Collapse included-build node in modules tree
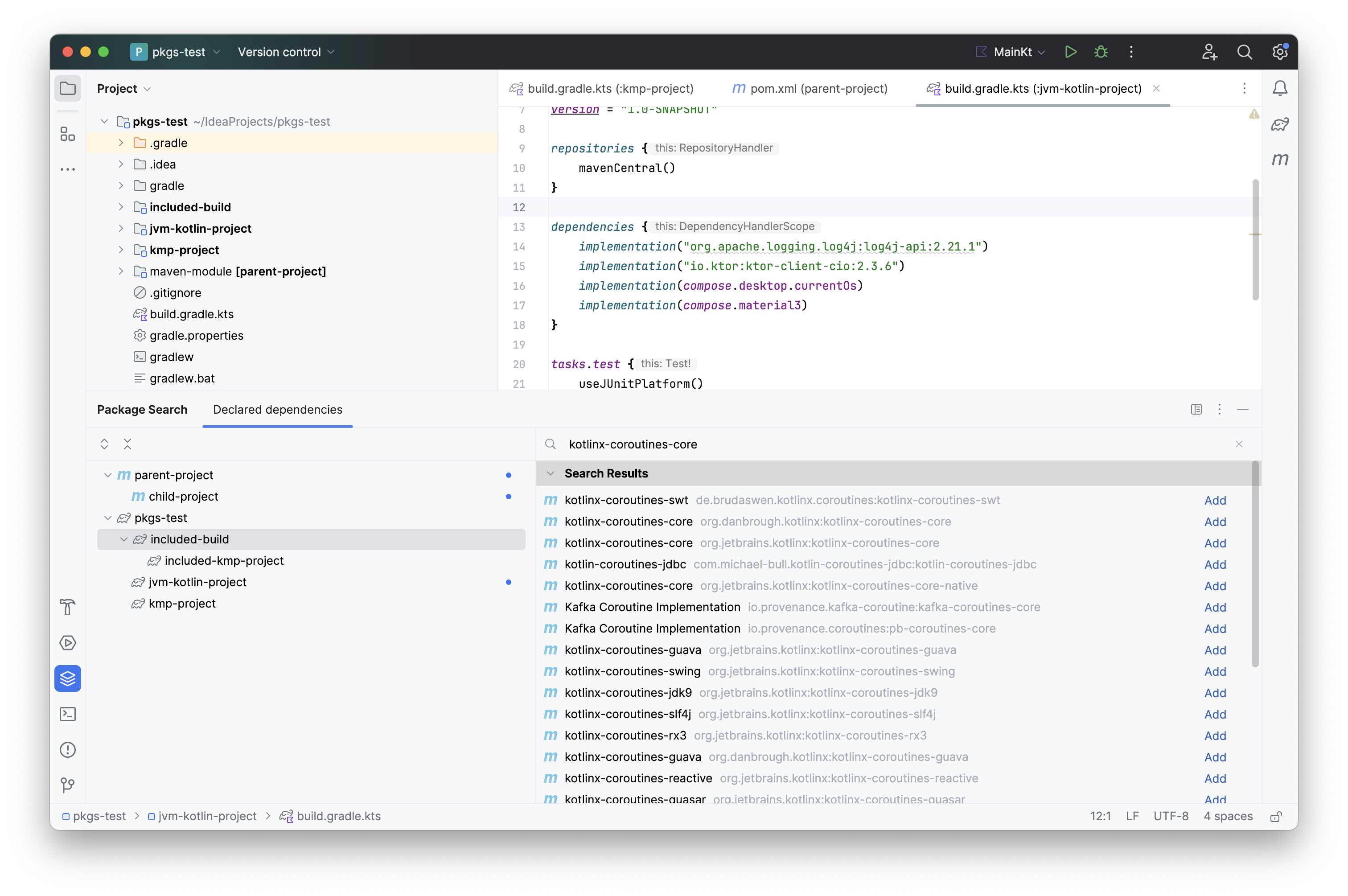This screenshot has width=1348, height=896. (123, 539)
